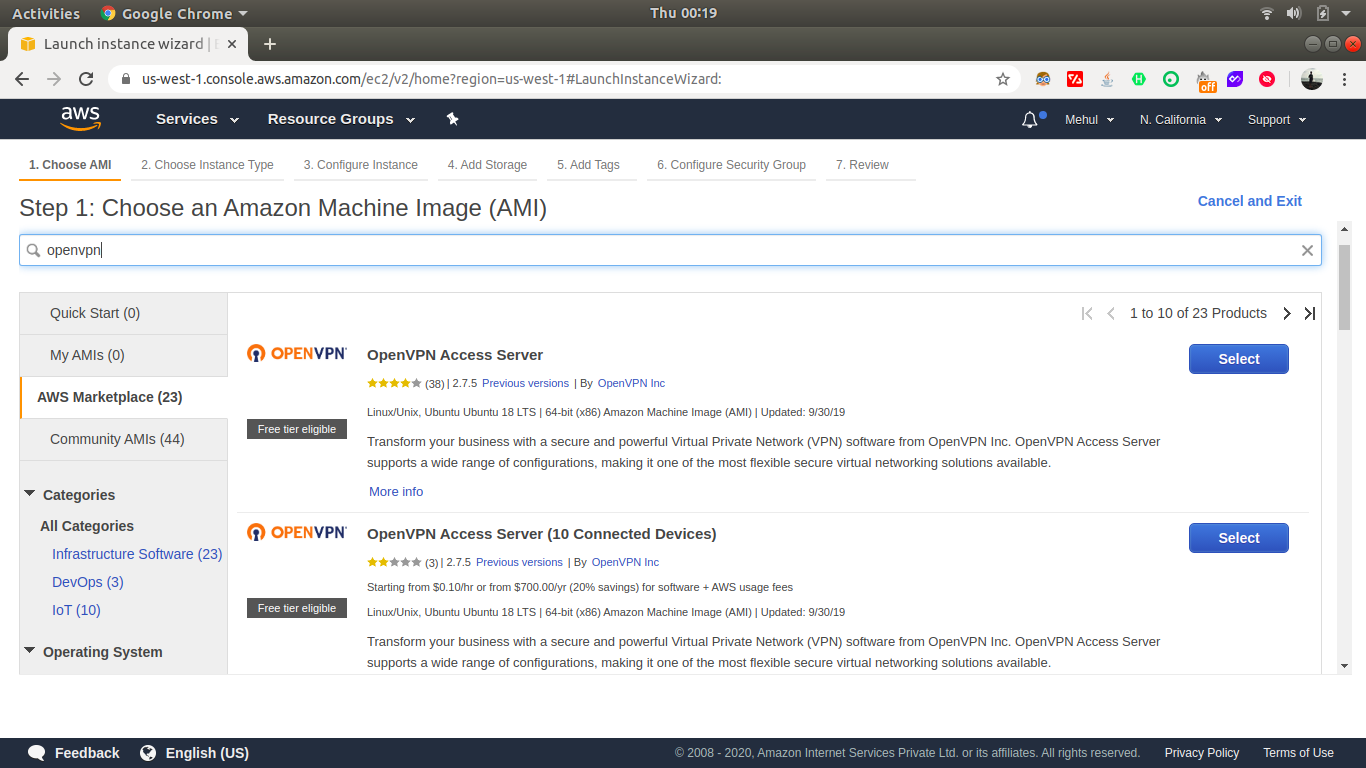Select the Quick Start (0) tab
1366x768 pixels.
click(x=124, y=313)
